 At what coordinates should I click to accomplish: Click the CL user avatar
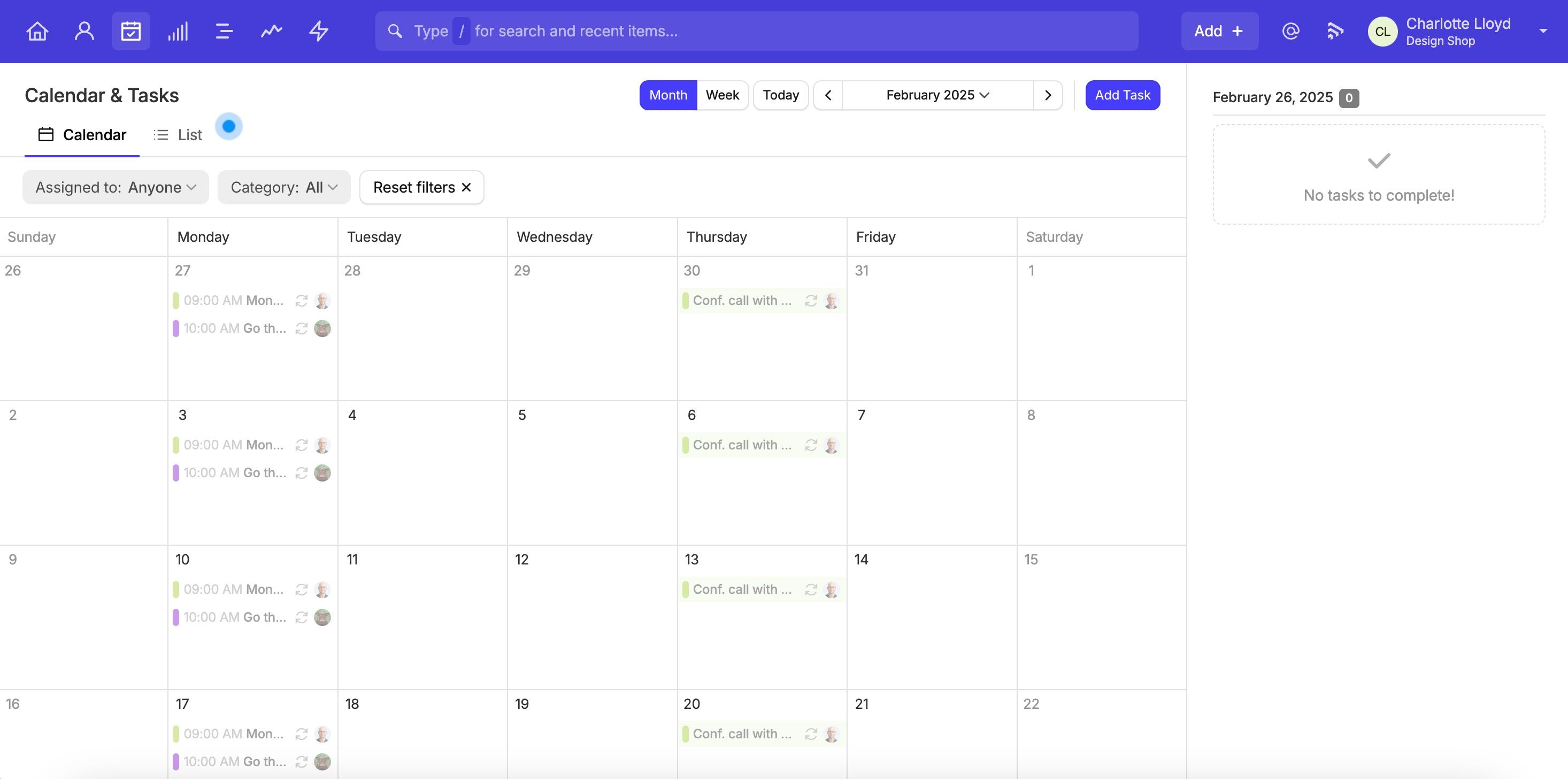1382,31
